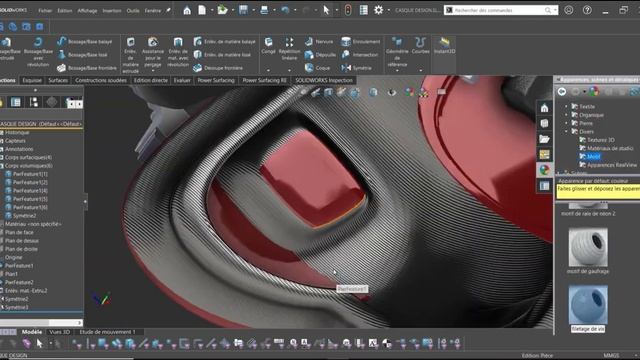Open the user login account icon

pos(569,10)
